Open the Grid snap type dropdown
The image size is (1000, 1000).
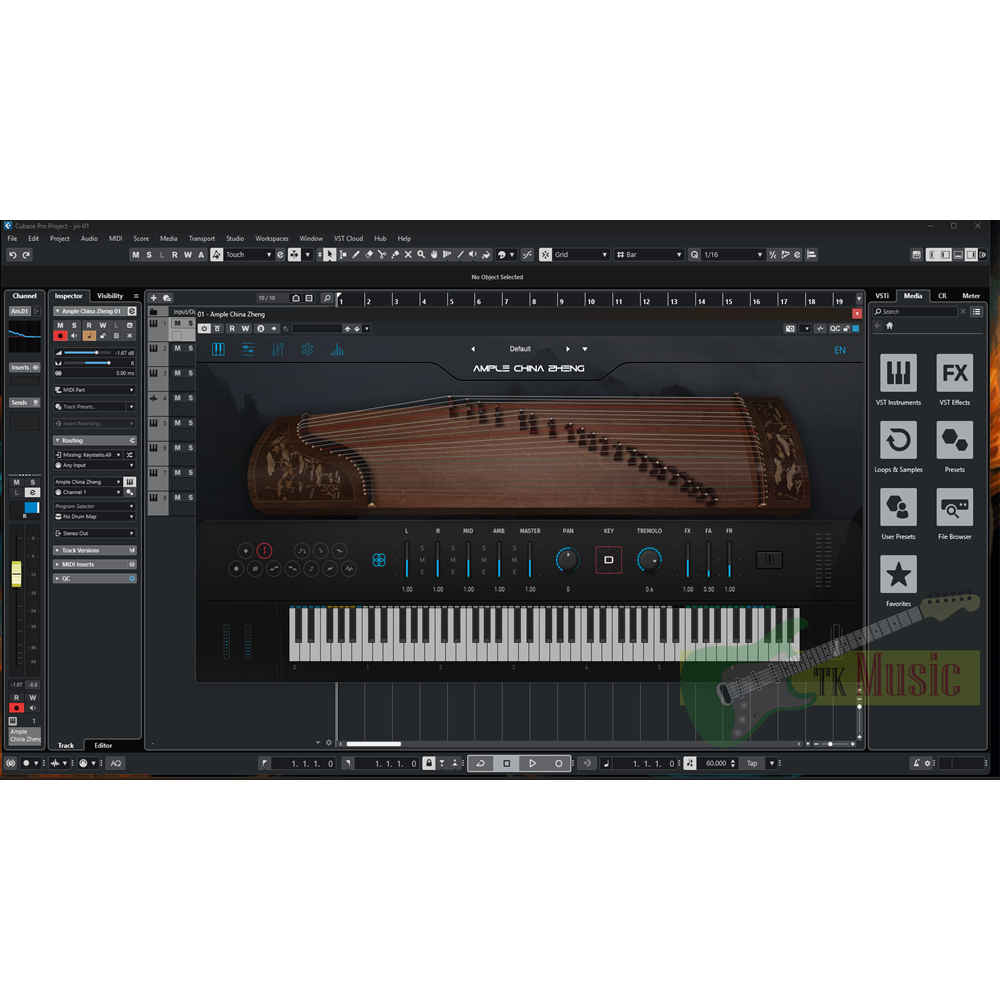[580, 254]
